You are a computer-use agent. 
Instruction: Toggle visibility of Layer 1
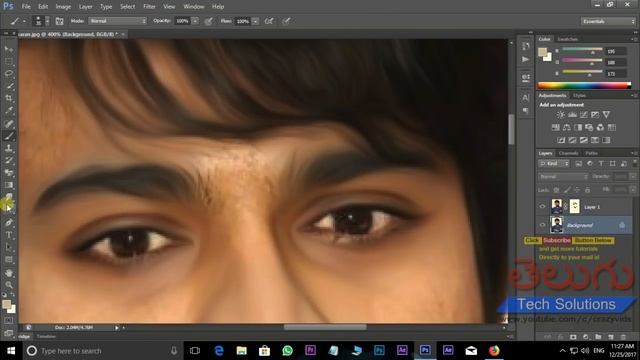pos(542,207)
